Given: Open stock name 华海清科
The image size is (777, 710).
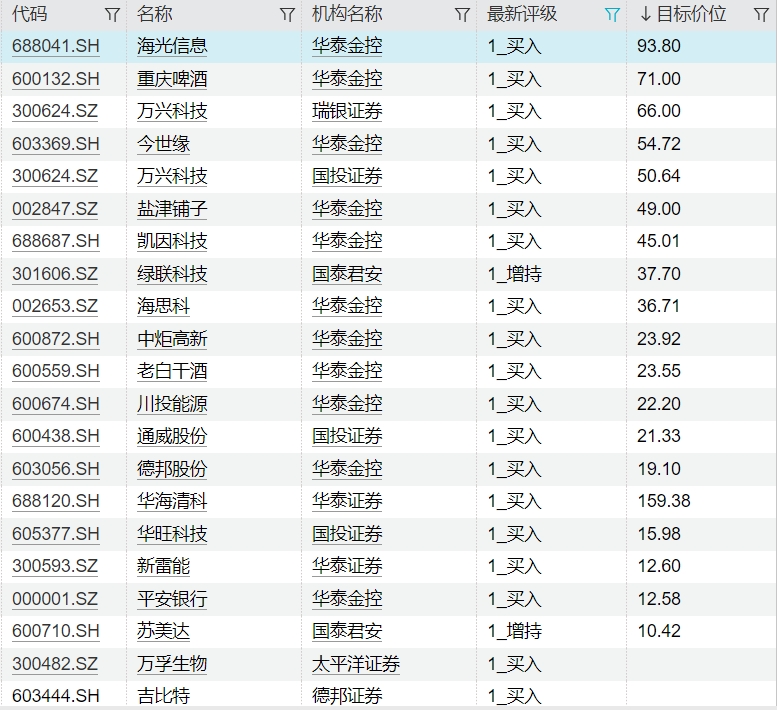Looking at the screenshot, I should pyautogui.click(x=172, y=501).
